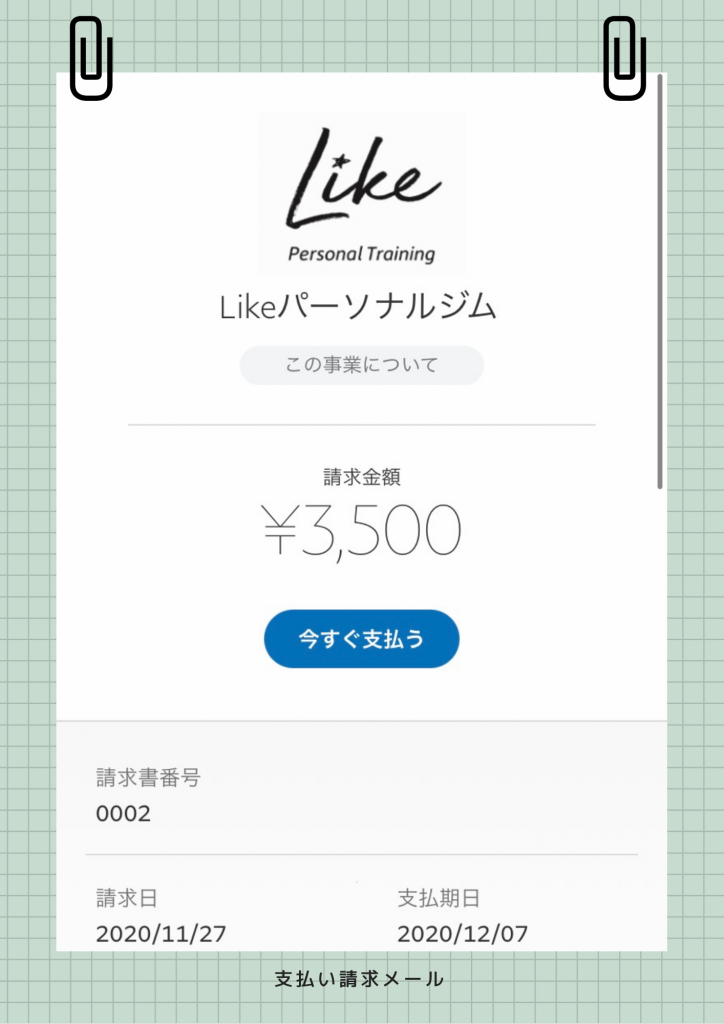This screenshot has width=724, height=1024.
Task: Click the Like Personal Training logo
Action: [x=362, y=194]
